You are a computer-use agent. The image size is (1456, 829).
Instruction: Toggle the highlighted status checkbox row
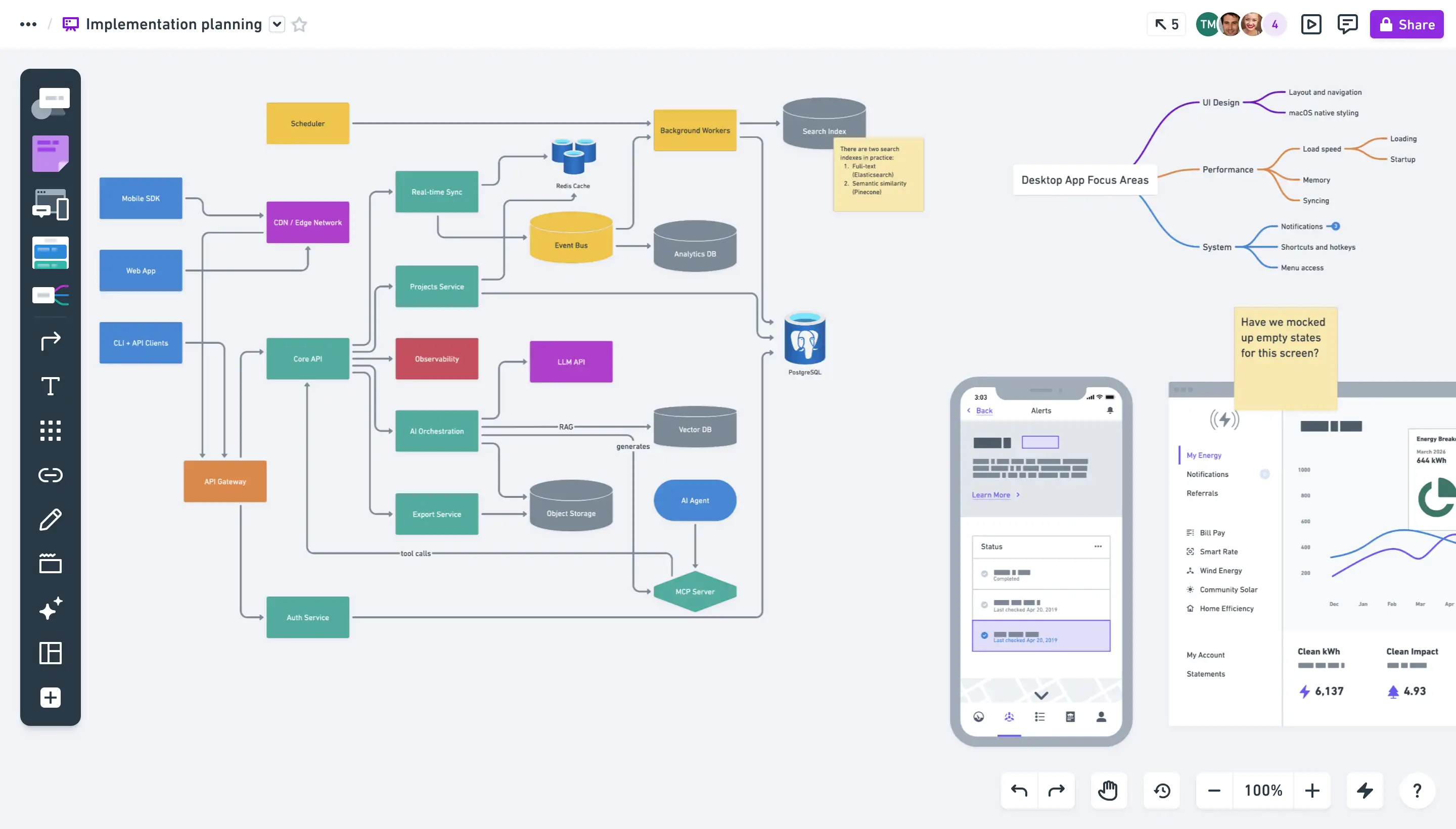click(984, 635)
